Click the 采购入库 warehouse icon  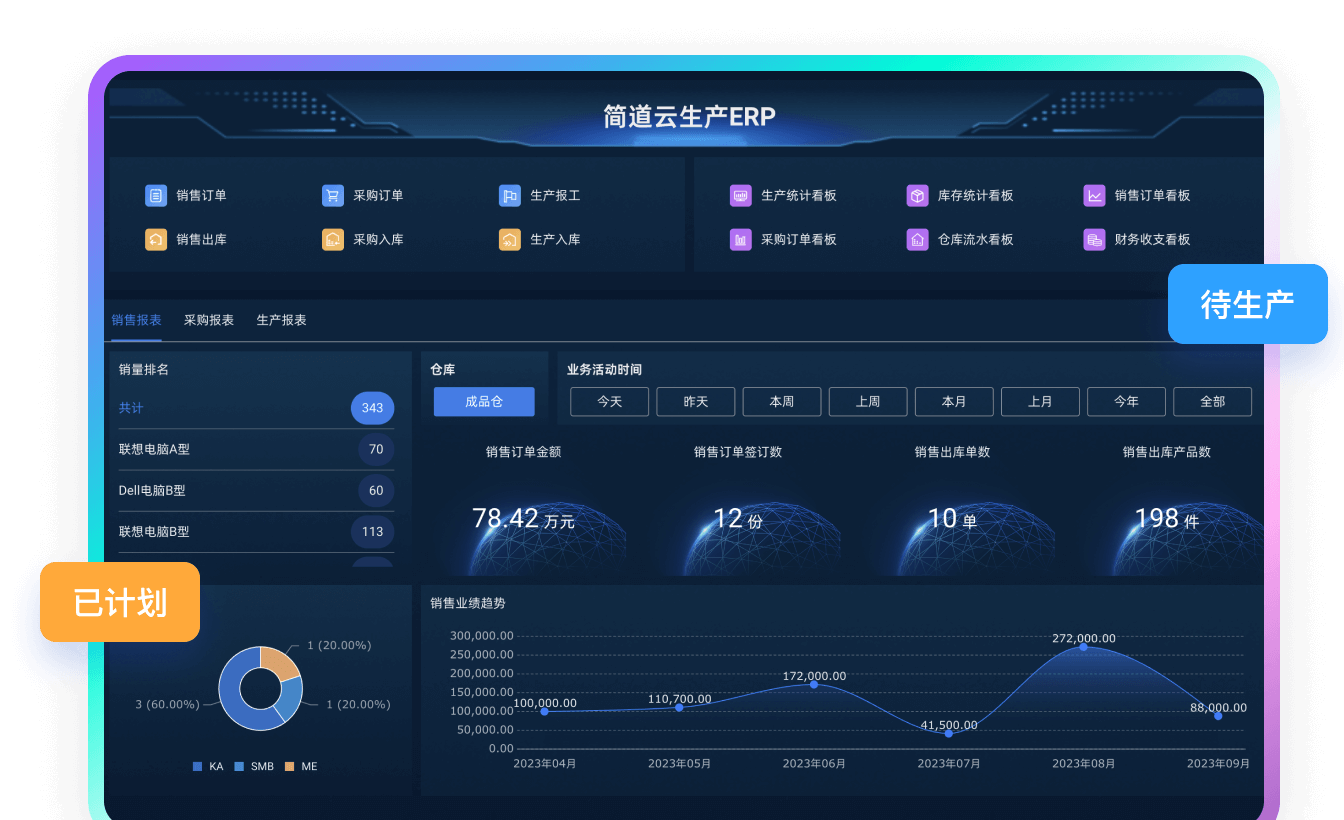click(x=333, y=240)
